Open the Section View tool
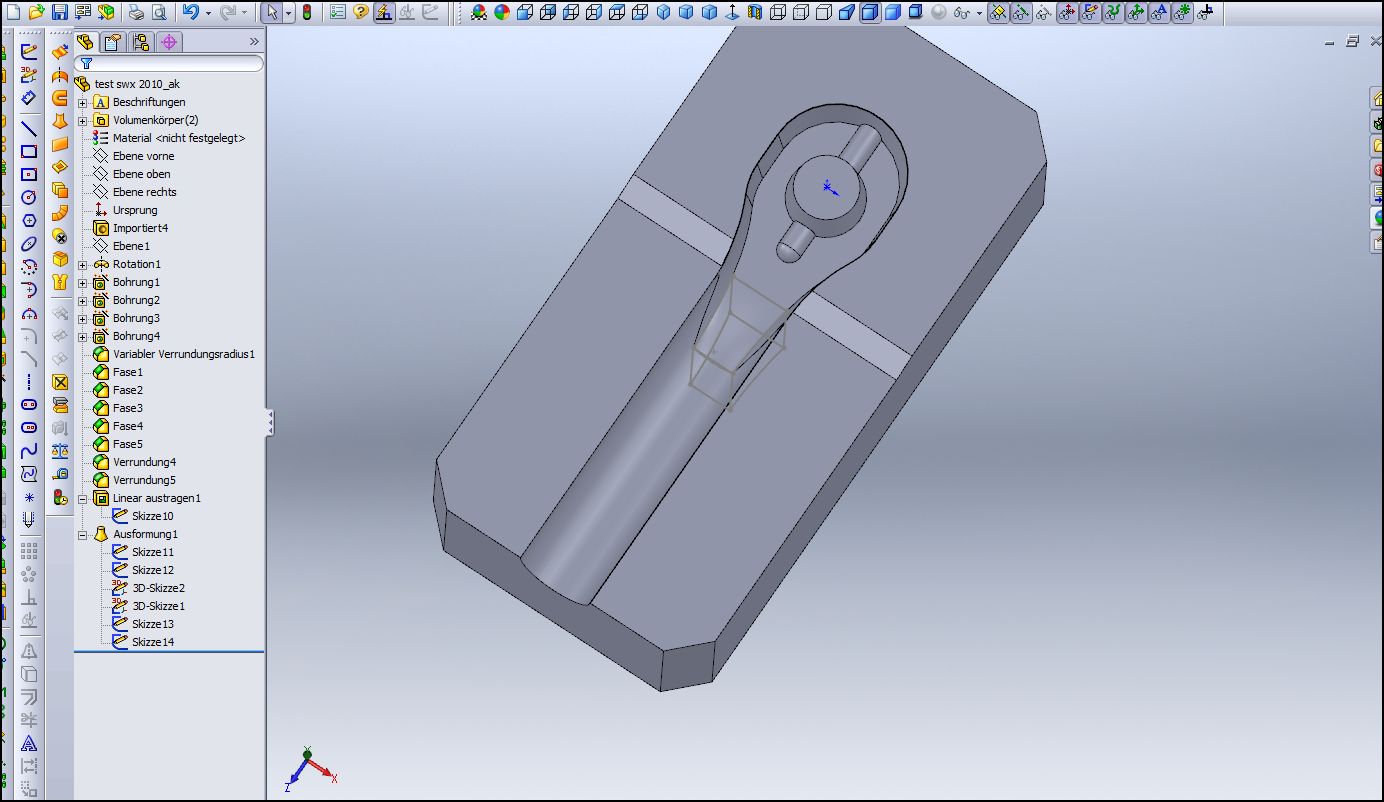The width and height of the screenshot is (1384, 802). [x=754, y=13]
